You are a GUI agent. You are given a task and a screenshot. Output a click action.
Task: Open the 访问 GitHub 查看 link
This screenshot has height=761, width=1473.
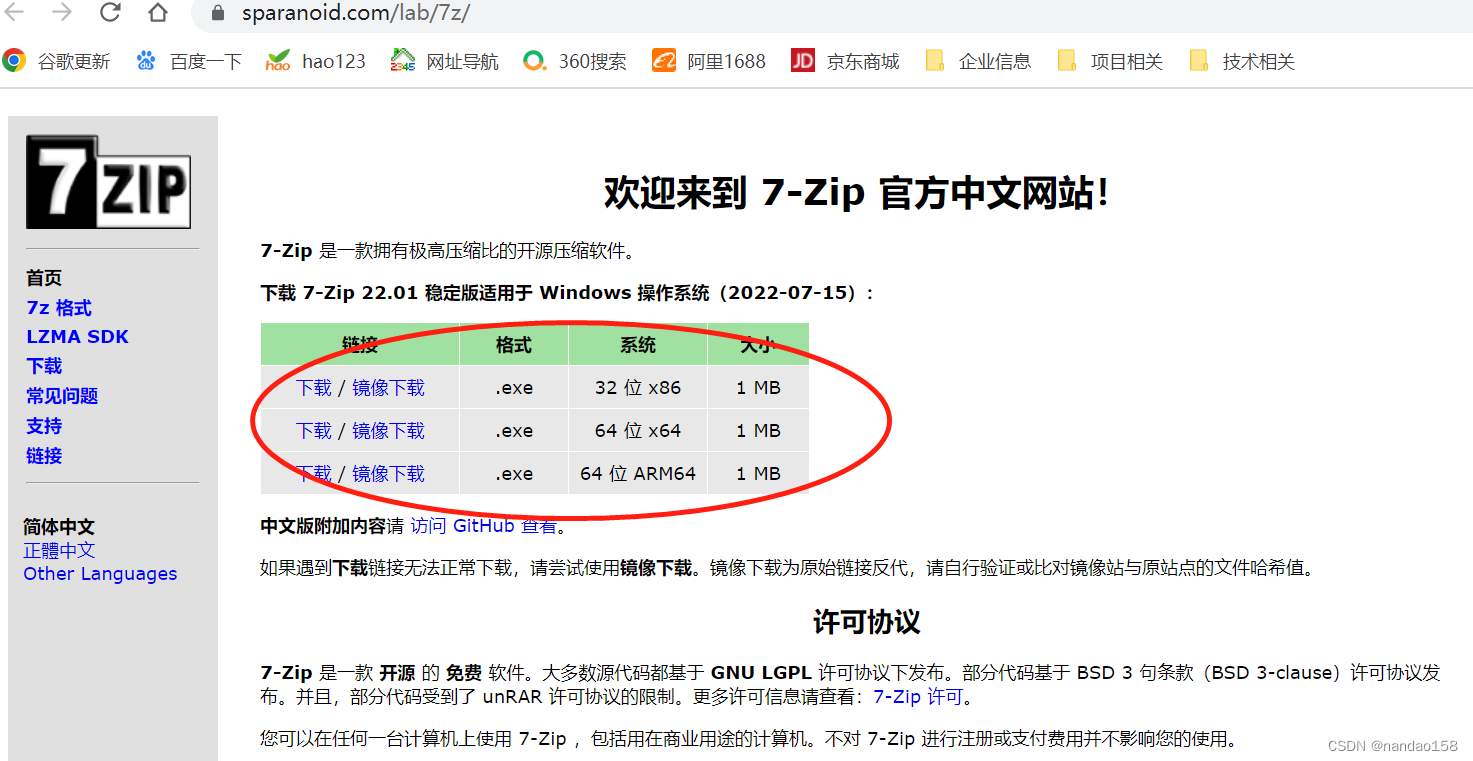click(x=484, y=526)
